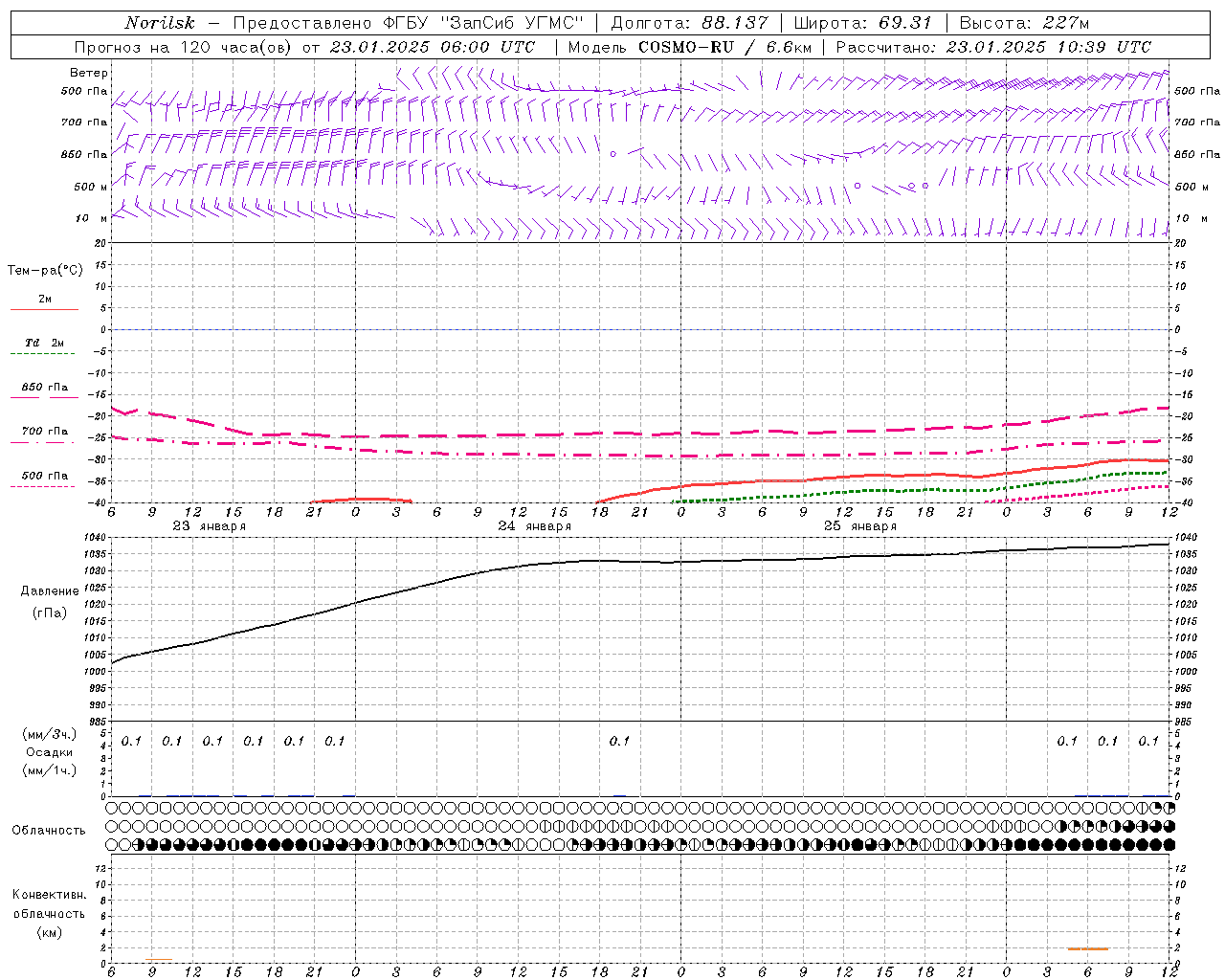
Task: Click the 20 value on right temperature axis
Action: click(x=1181, y=244)
